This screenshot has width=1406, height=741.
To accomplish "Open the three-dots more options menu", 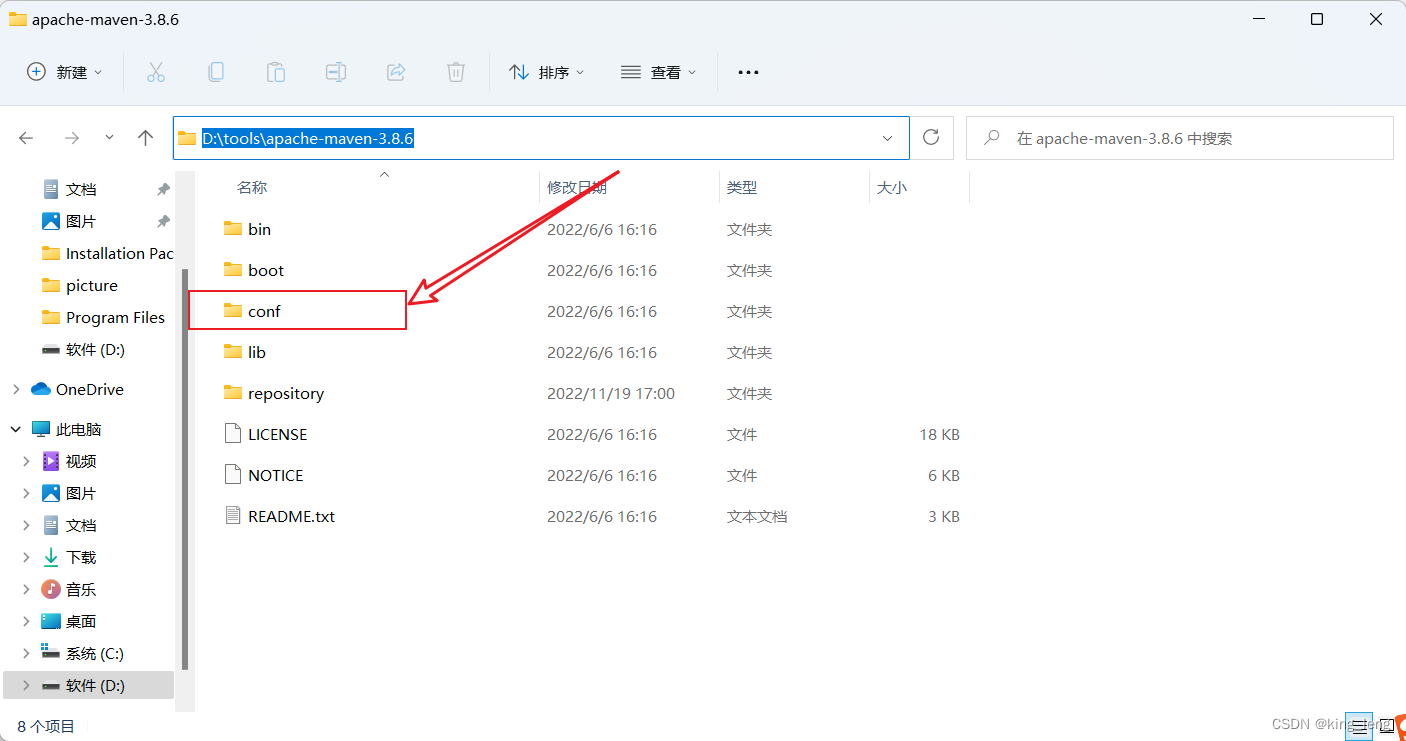I will [x=748, y=72].
